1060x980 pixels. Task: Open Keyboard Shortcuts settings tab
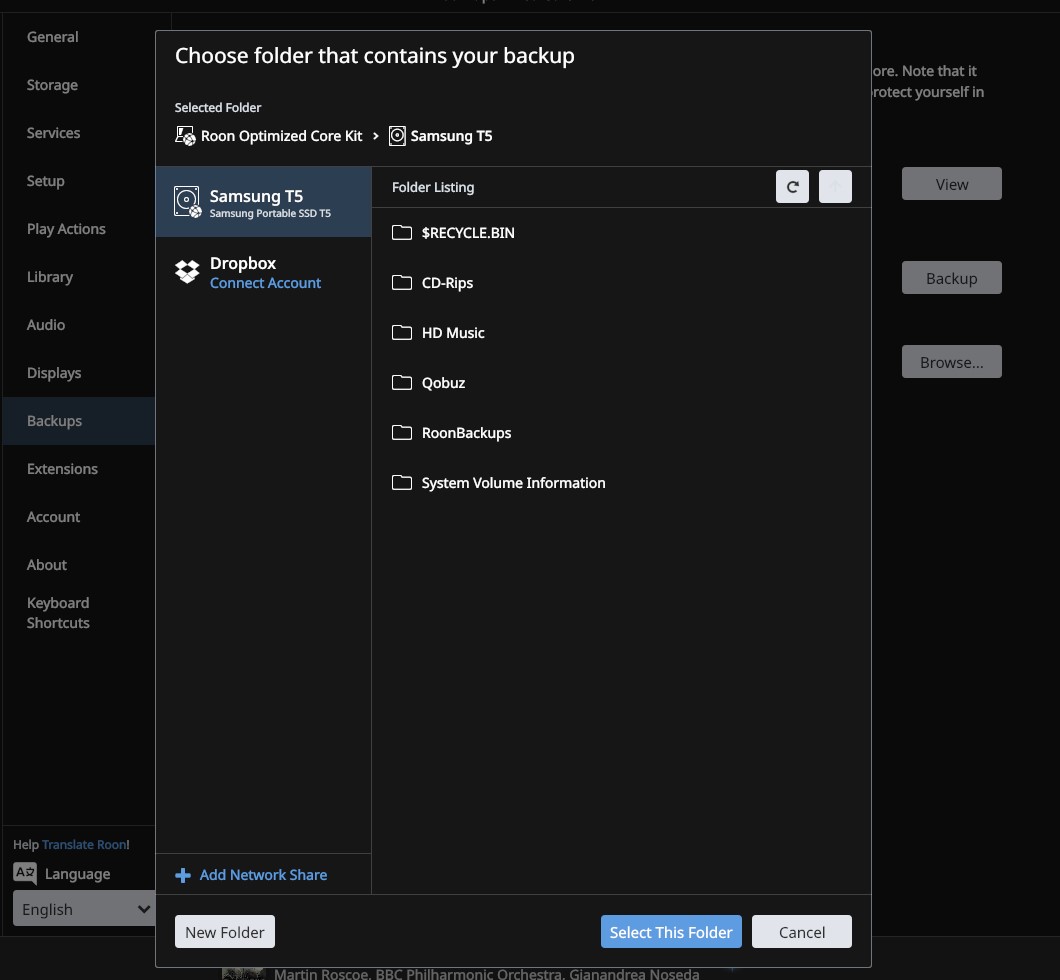pyautogui.click(x=58, y=613)
